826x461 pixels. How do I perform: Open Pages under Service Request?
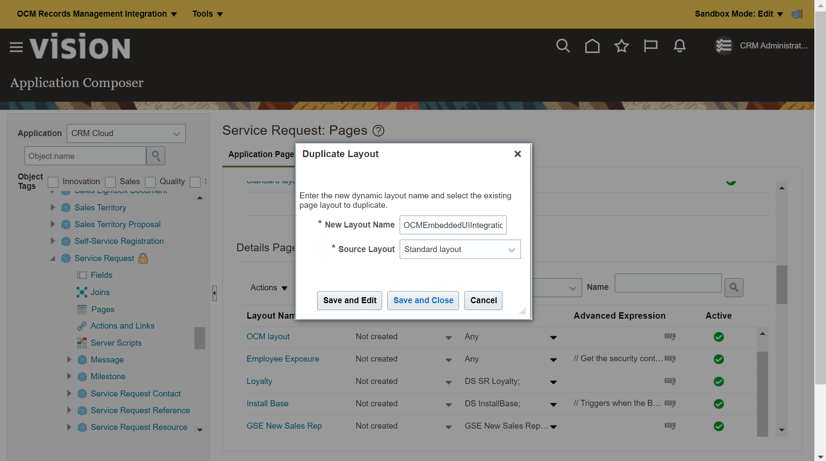coord(102,309)
